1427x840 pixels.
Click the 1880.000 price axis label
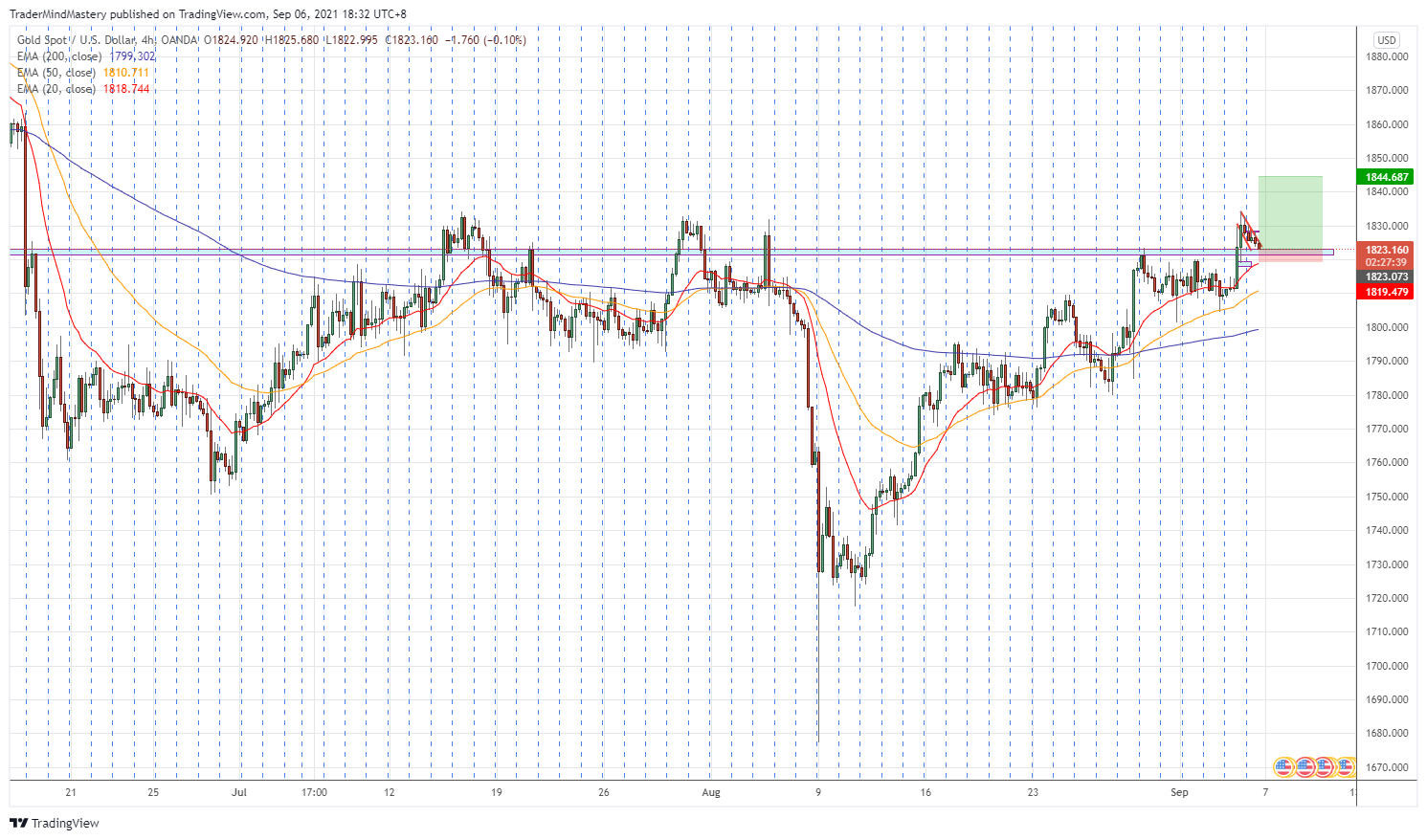tap(1387, 56)
